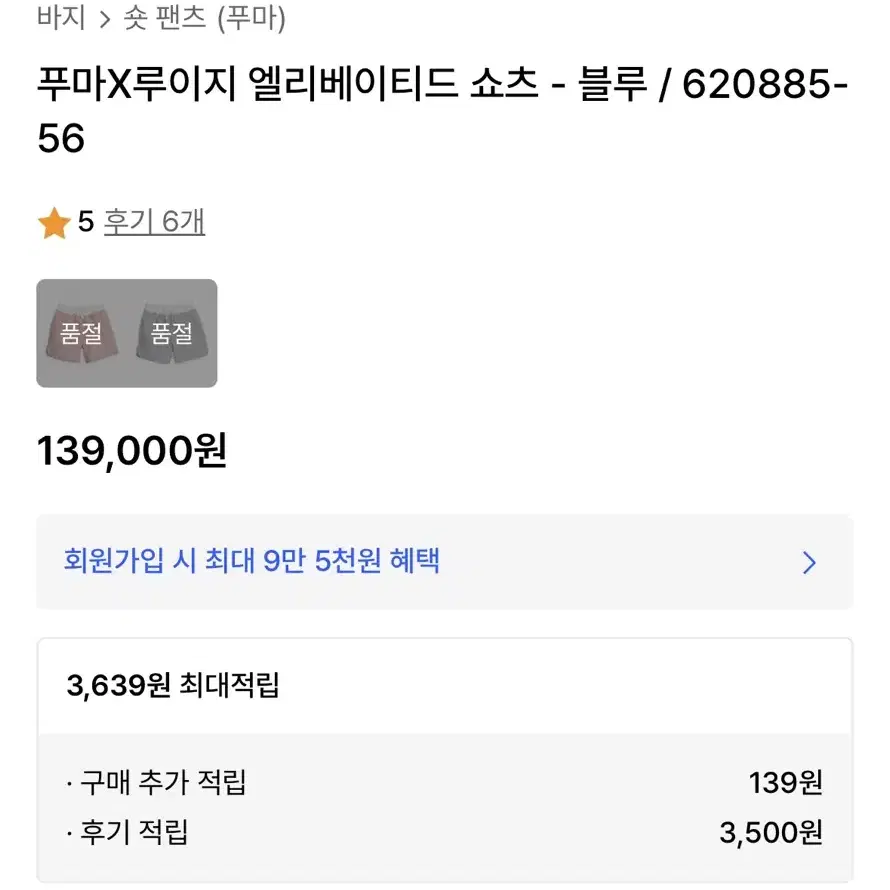This screenshot has height=890, width=890.
Task: Click the 139,000원 price text
Action: (132, 451)
